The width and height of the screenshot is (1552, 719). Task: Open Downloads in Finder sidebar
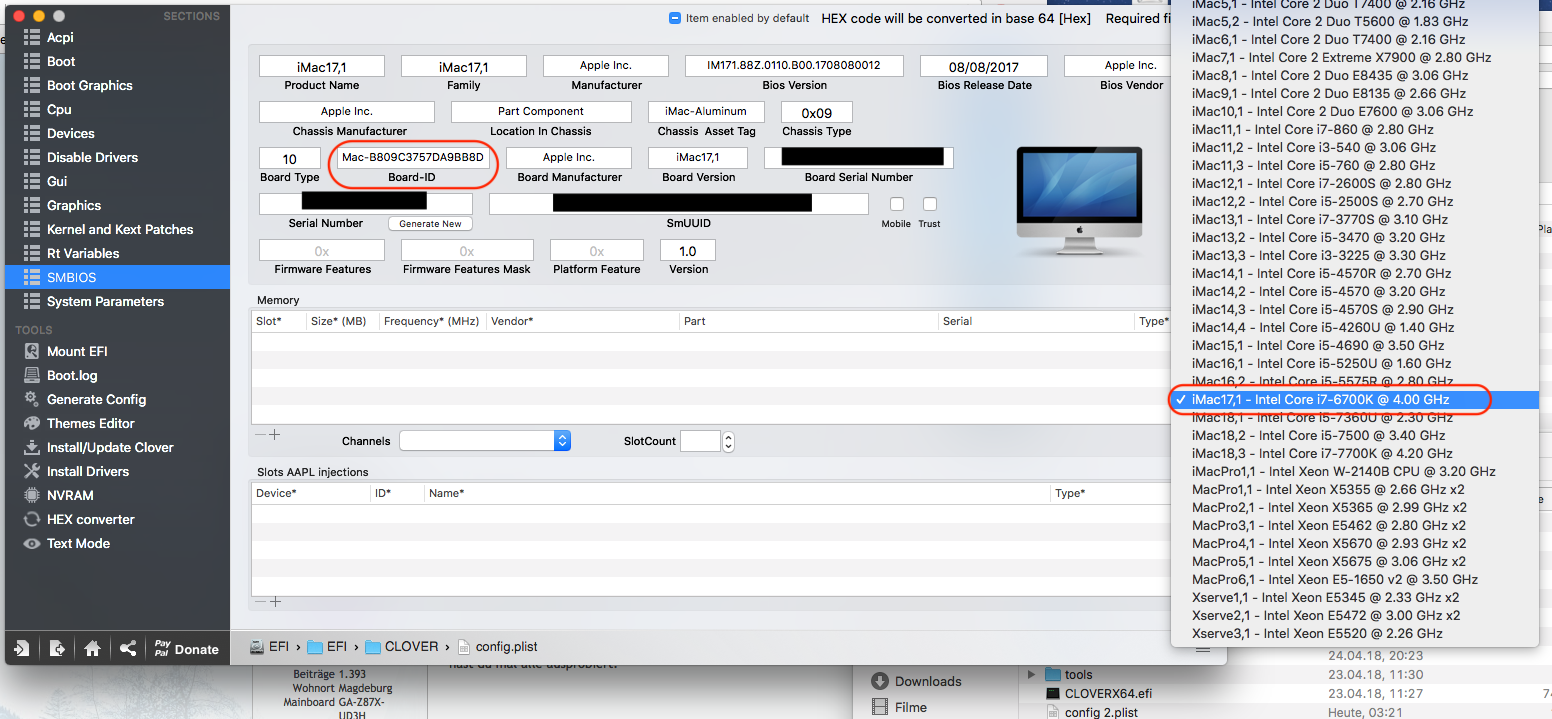click(916, 682)
